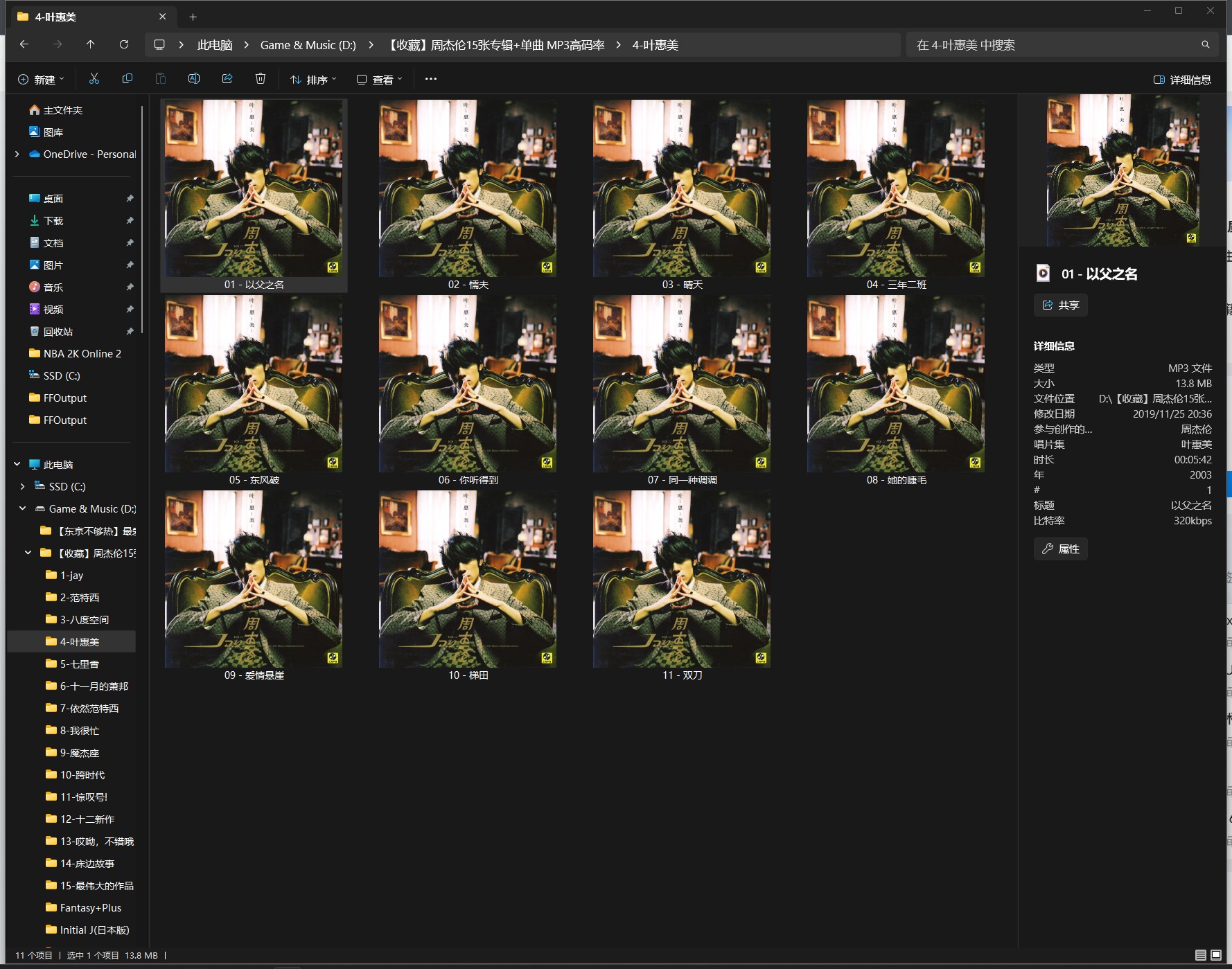Select the file 05 - 东风破

[x=254, y=391]
